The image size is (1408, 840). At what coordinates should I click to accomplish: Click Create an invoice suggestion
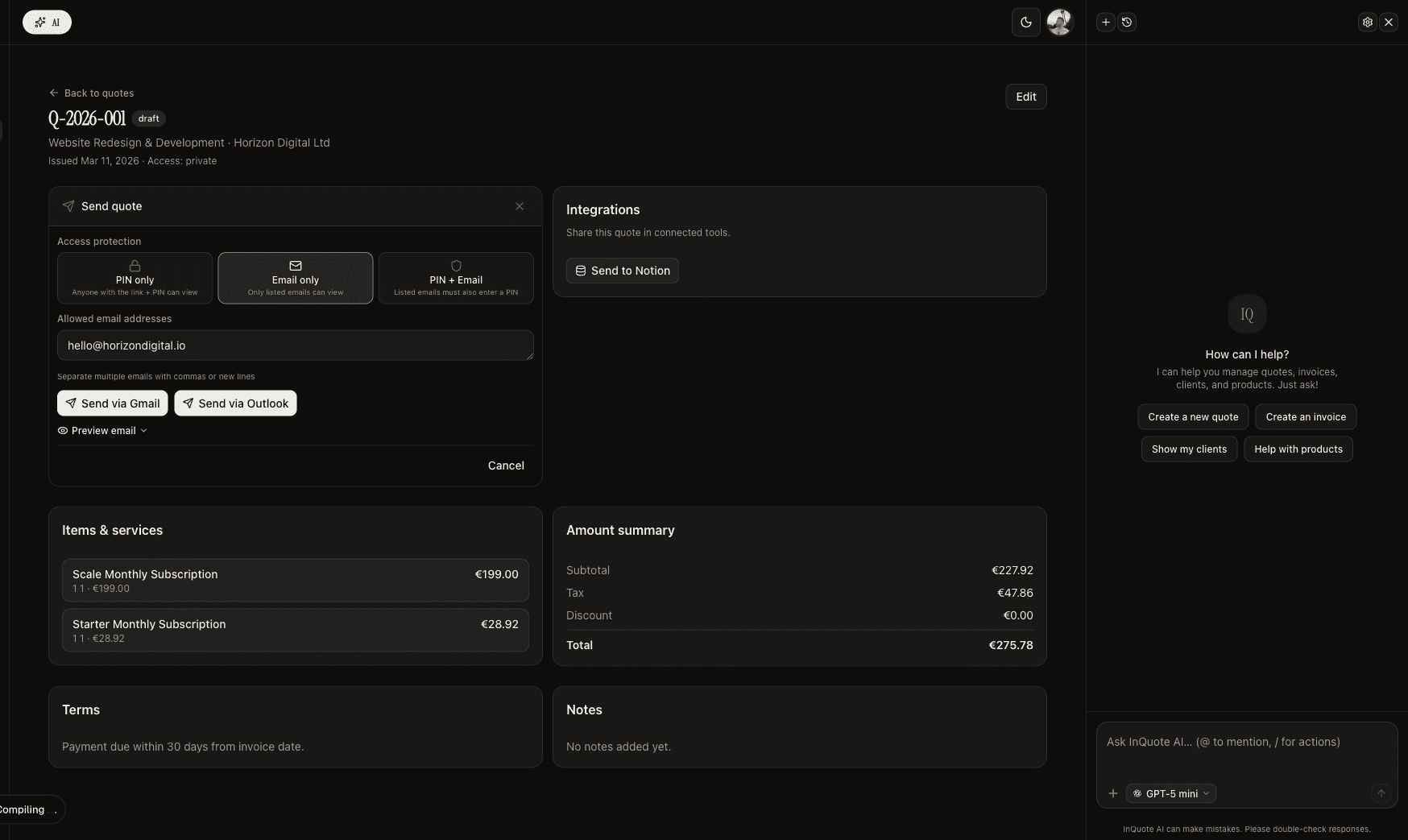click(1306, 417)
